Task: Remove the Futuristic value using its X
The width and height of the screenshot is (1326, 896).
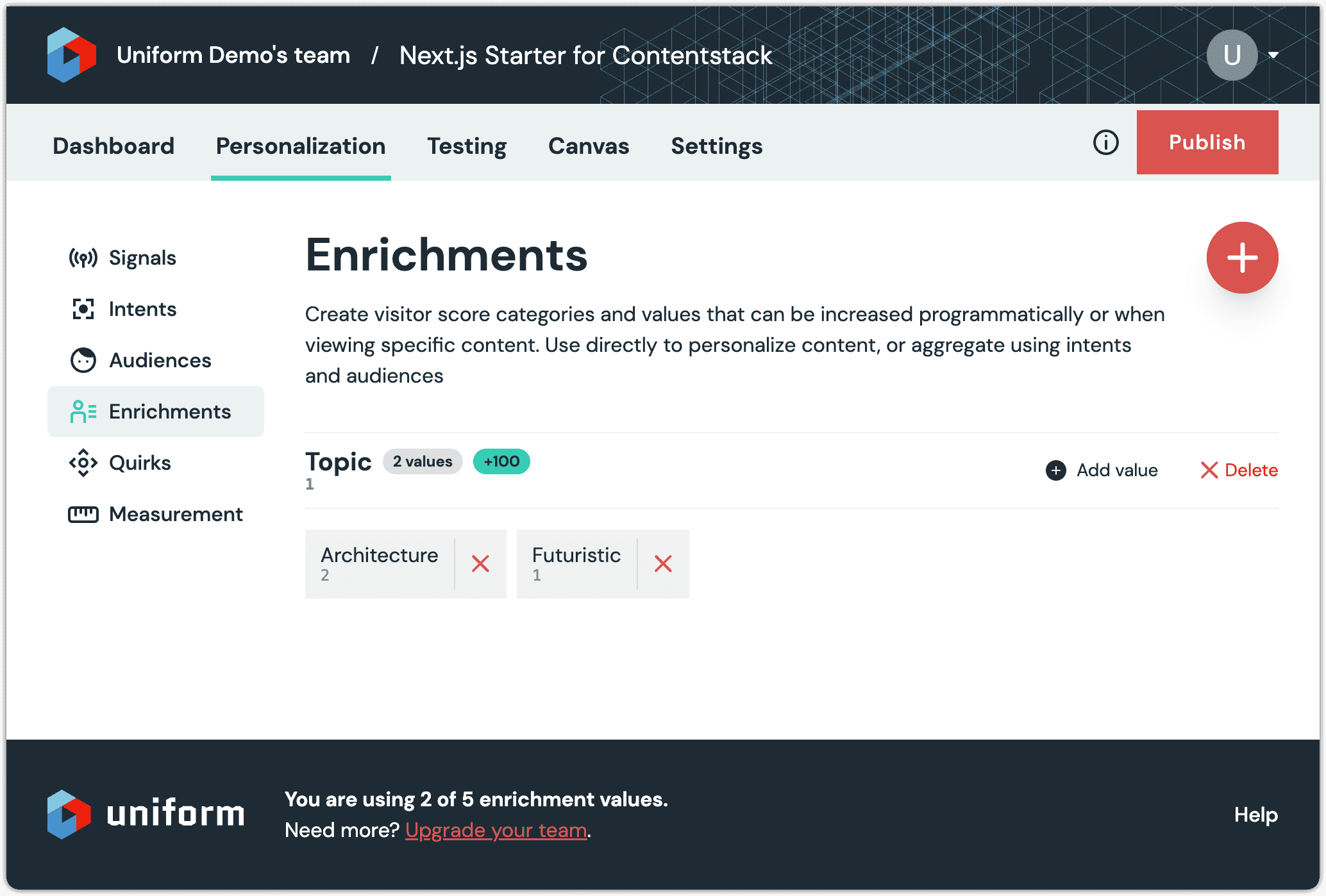Action: coord(663,564)
